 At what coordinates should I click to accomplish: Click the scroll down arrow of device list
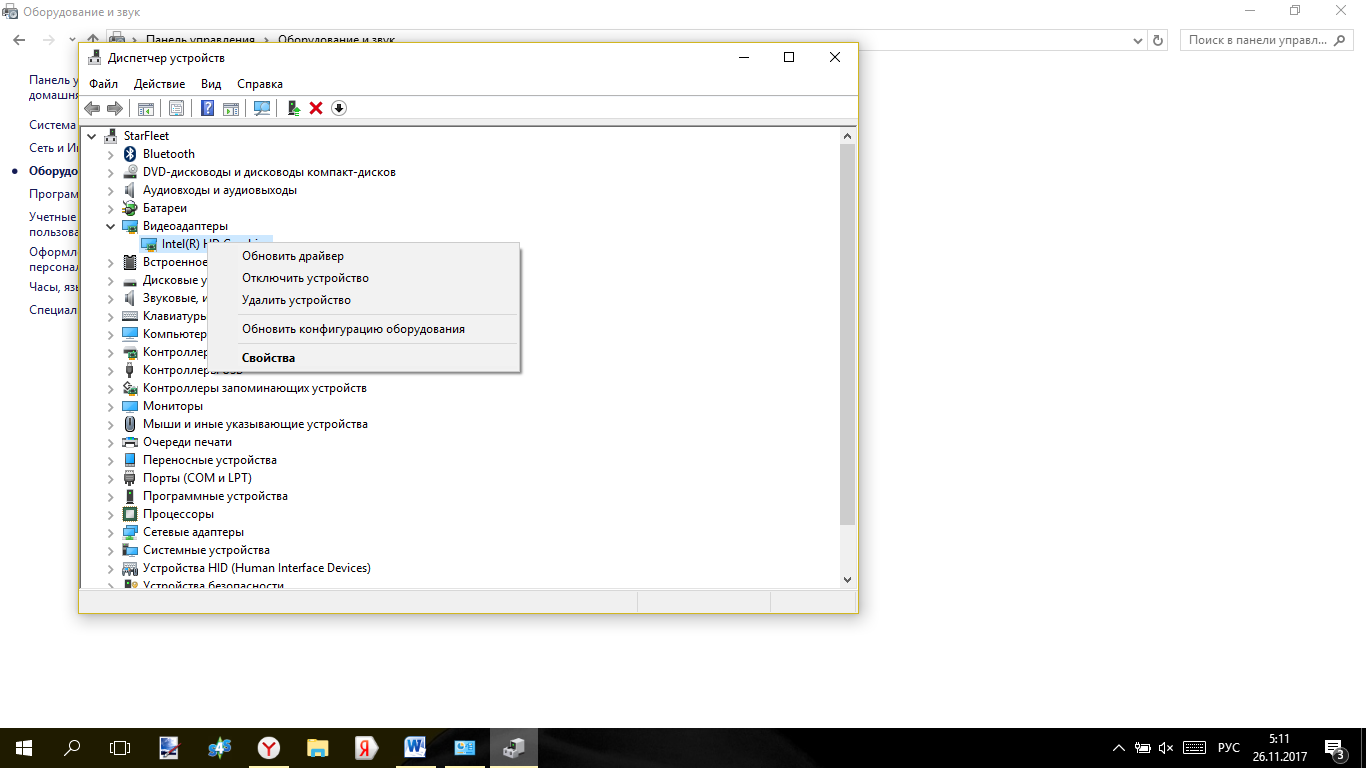point(847,579)
